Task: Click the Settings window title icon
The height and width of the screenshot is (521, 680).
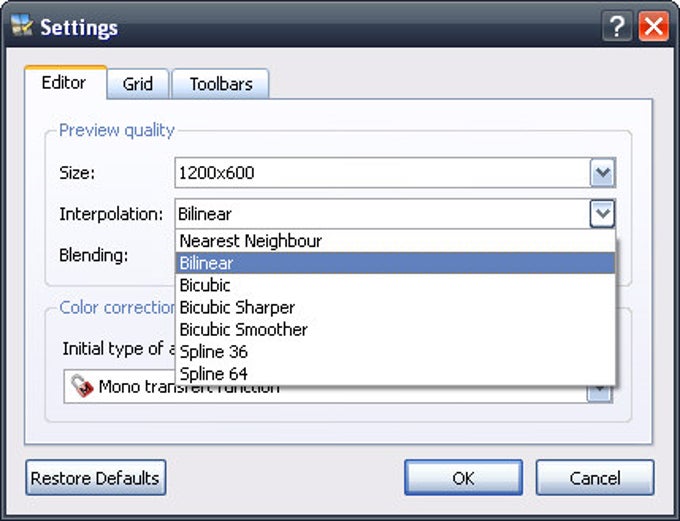Action: coord(22,26)
